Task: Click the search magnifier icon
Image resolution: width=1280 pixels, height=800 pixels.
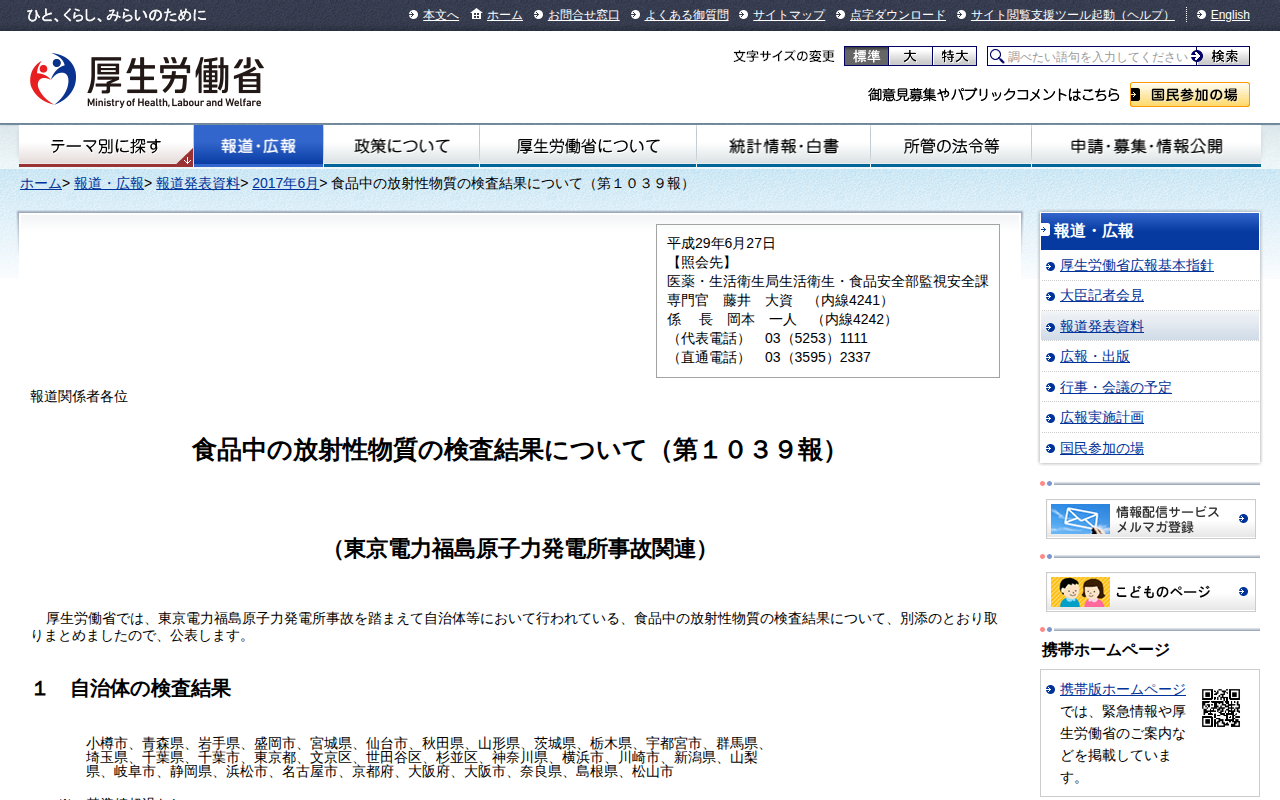Action: [x=996, y=57]
